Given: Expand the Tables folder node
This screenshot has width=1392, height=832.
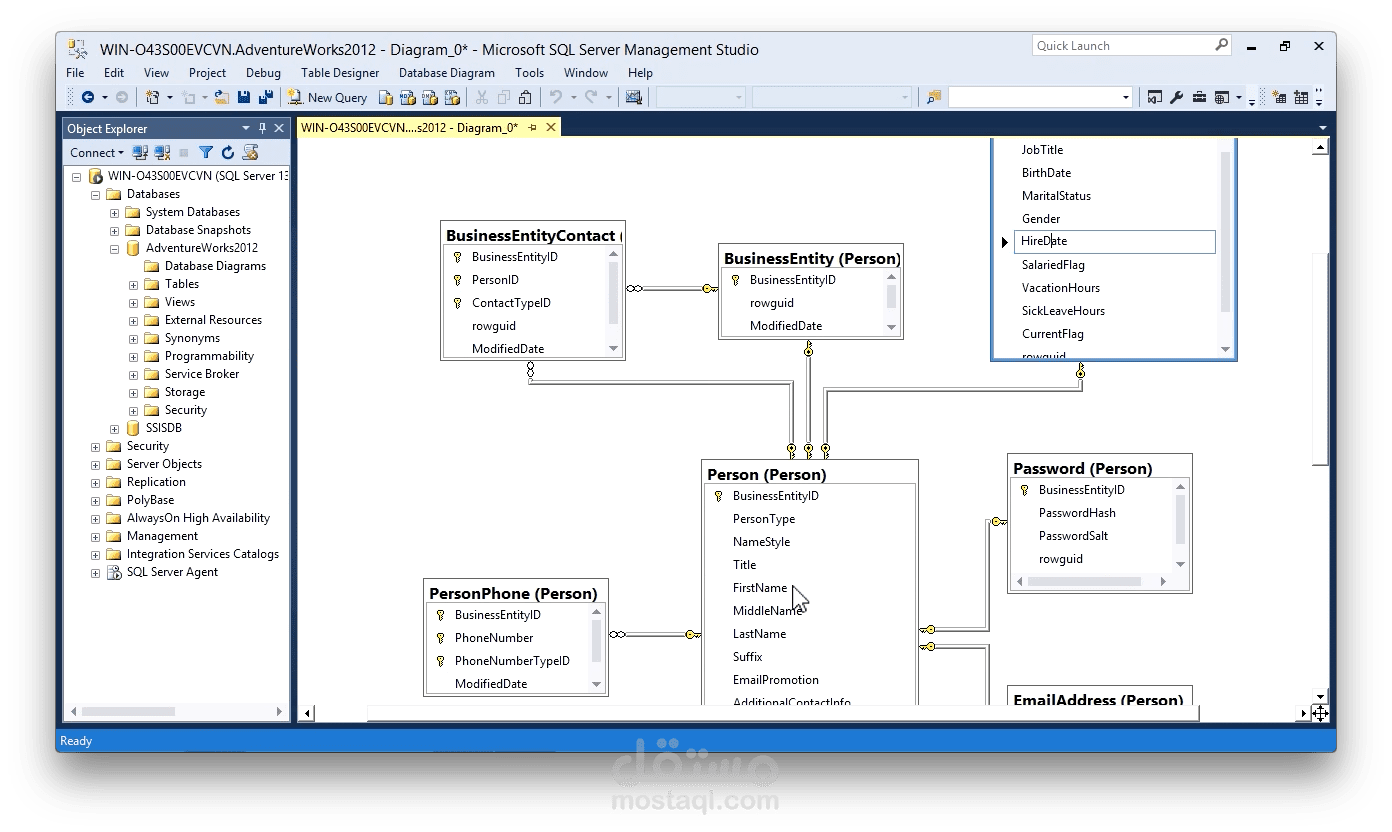Looking at the screenshot, I should (133, 284).
